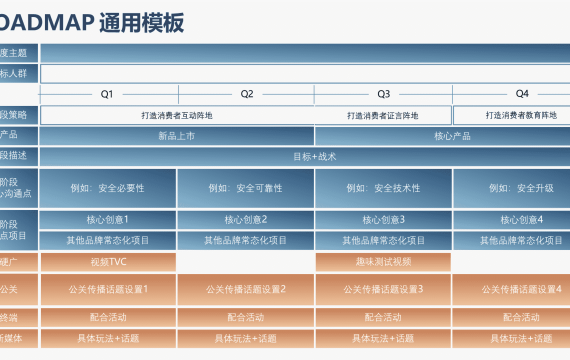Click 配合活动 below 公关传播话题设置1
Screen dimensions: 570x360
(108, 317)
